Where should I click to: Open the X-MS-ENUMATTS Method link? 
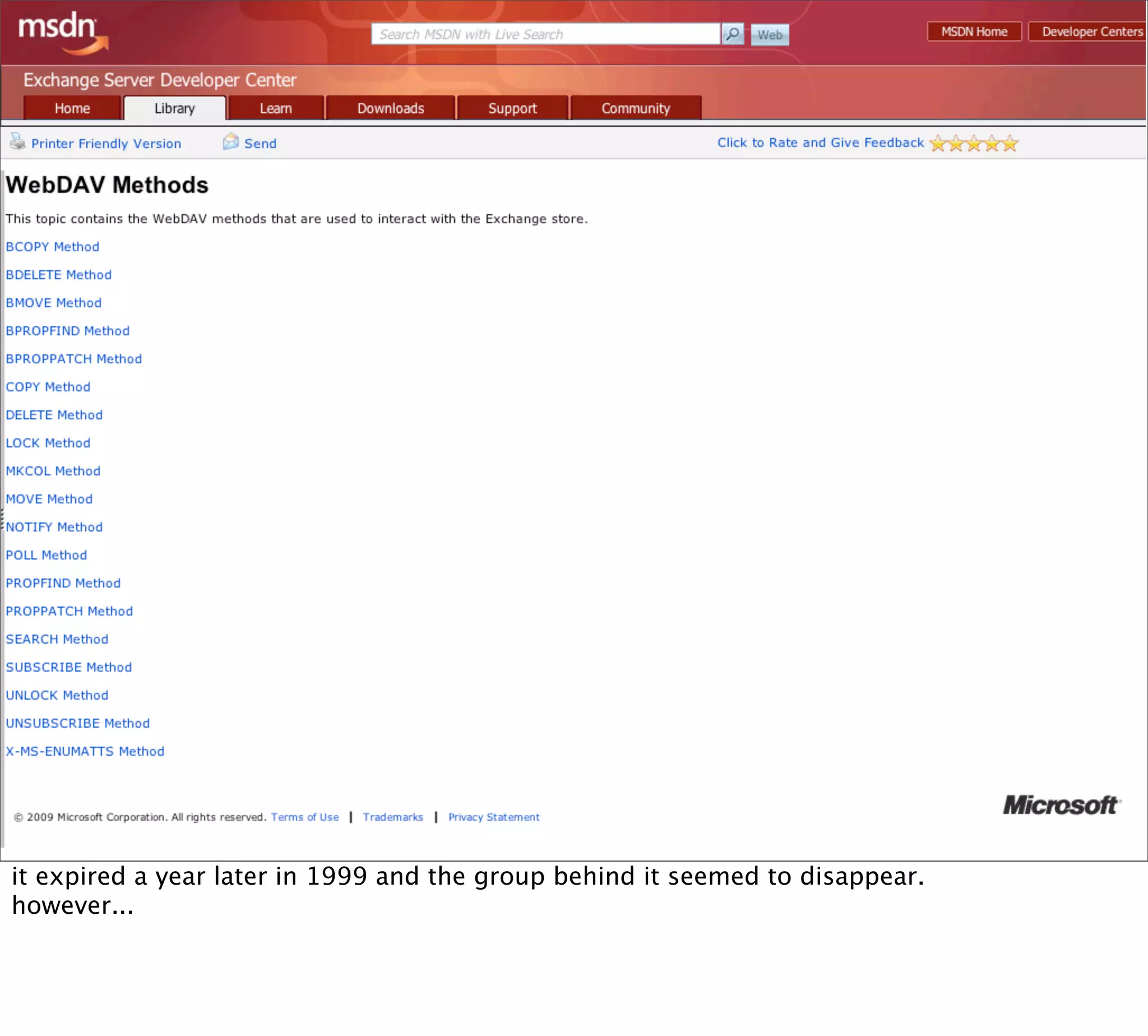point(85,751)
